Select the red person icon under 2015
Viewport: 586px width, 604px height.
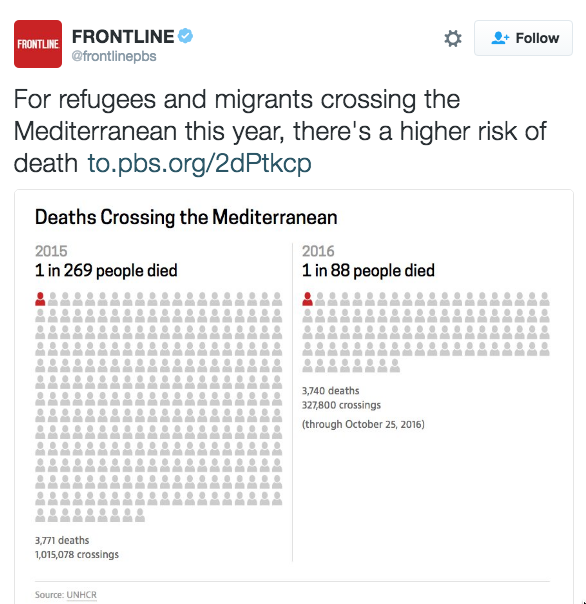click(40, 299)
